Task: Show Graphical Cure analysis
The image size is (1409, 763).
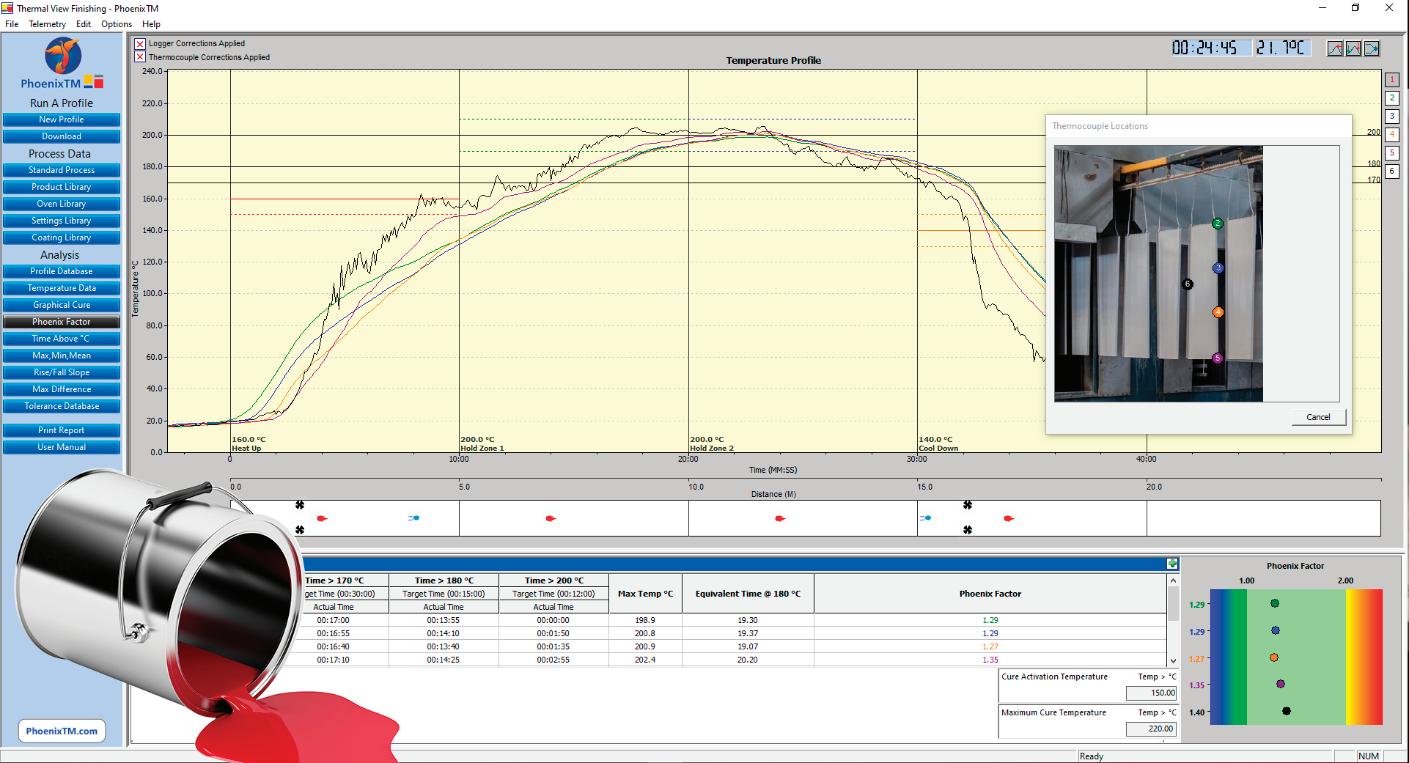Action: (x=62, y=305)
